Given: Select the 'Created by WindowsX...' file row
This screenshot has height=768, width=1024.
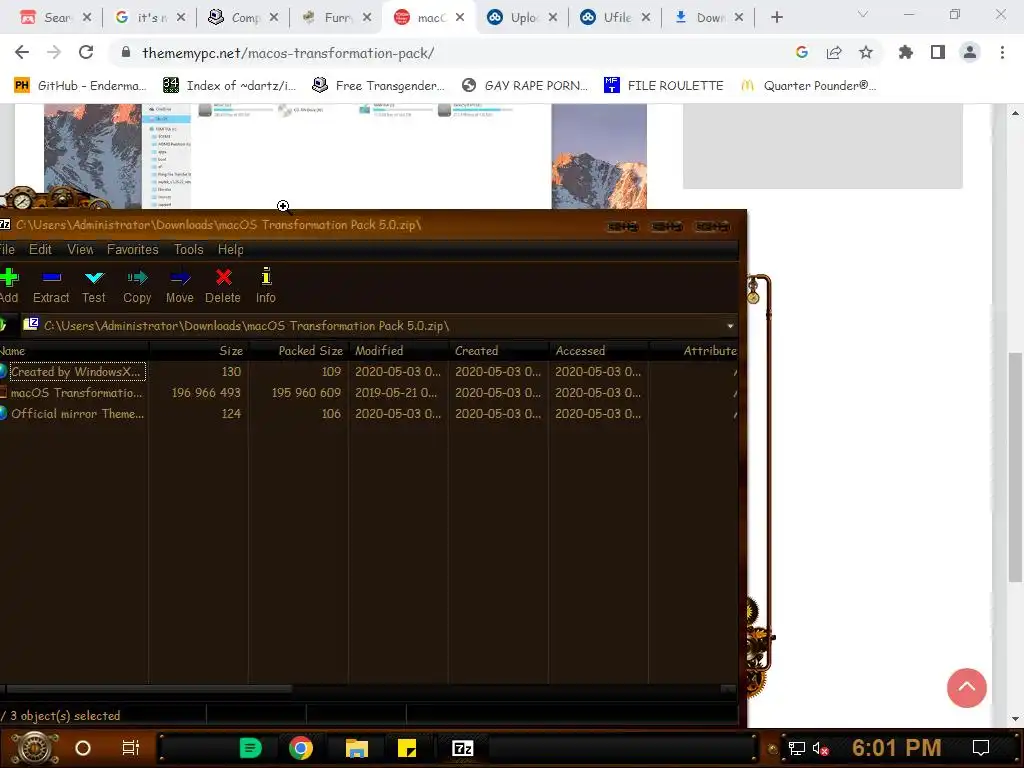Looking at the screenshot, I should [x=369, y=372].
